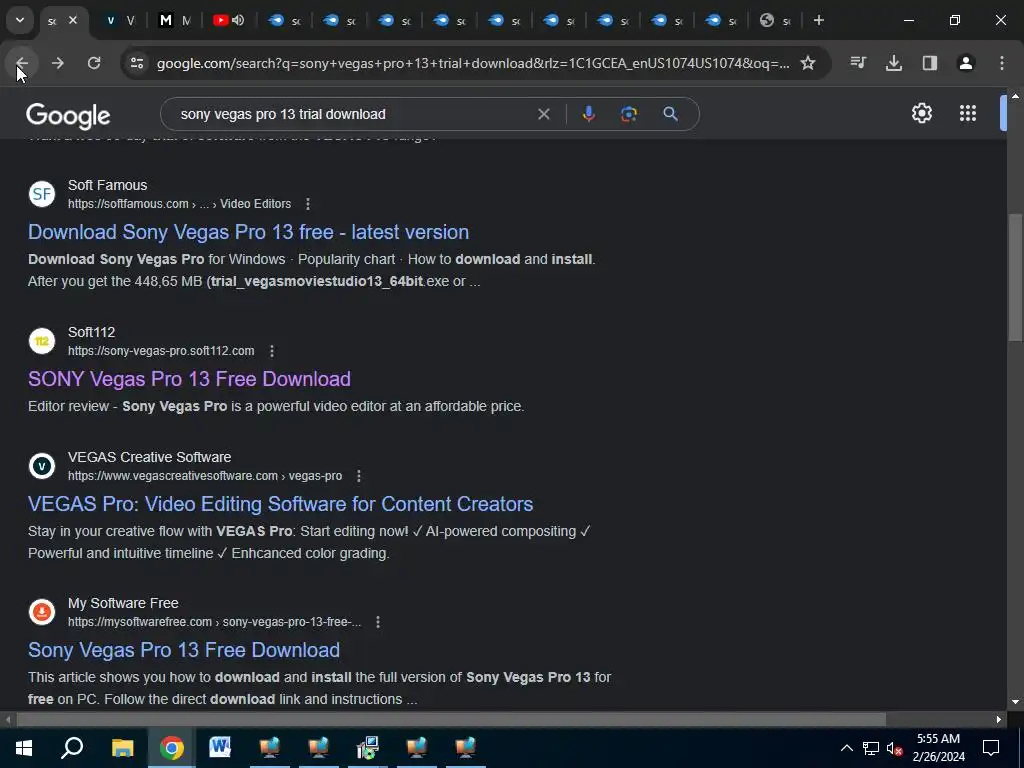Switch to the second tab labeled V

pyautogui.click(x=120, y=20)
